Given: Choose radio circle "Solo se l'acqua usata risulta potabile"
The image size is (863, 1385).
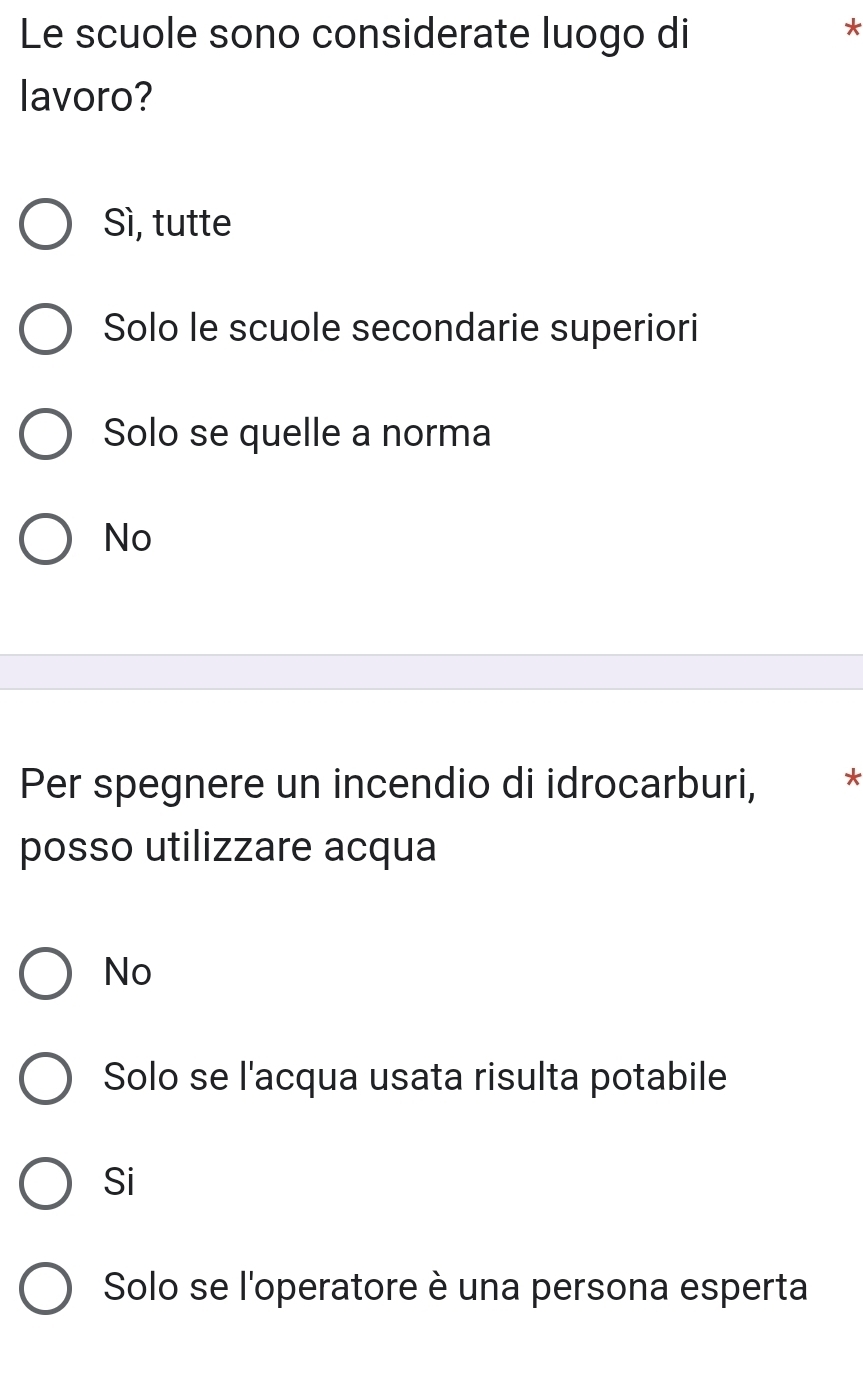Looking at the screenshot, I should click(46, 1078).
